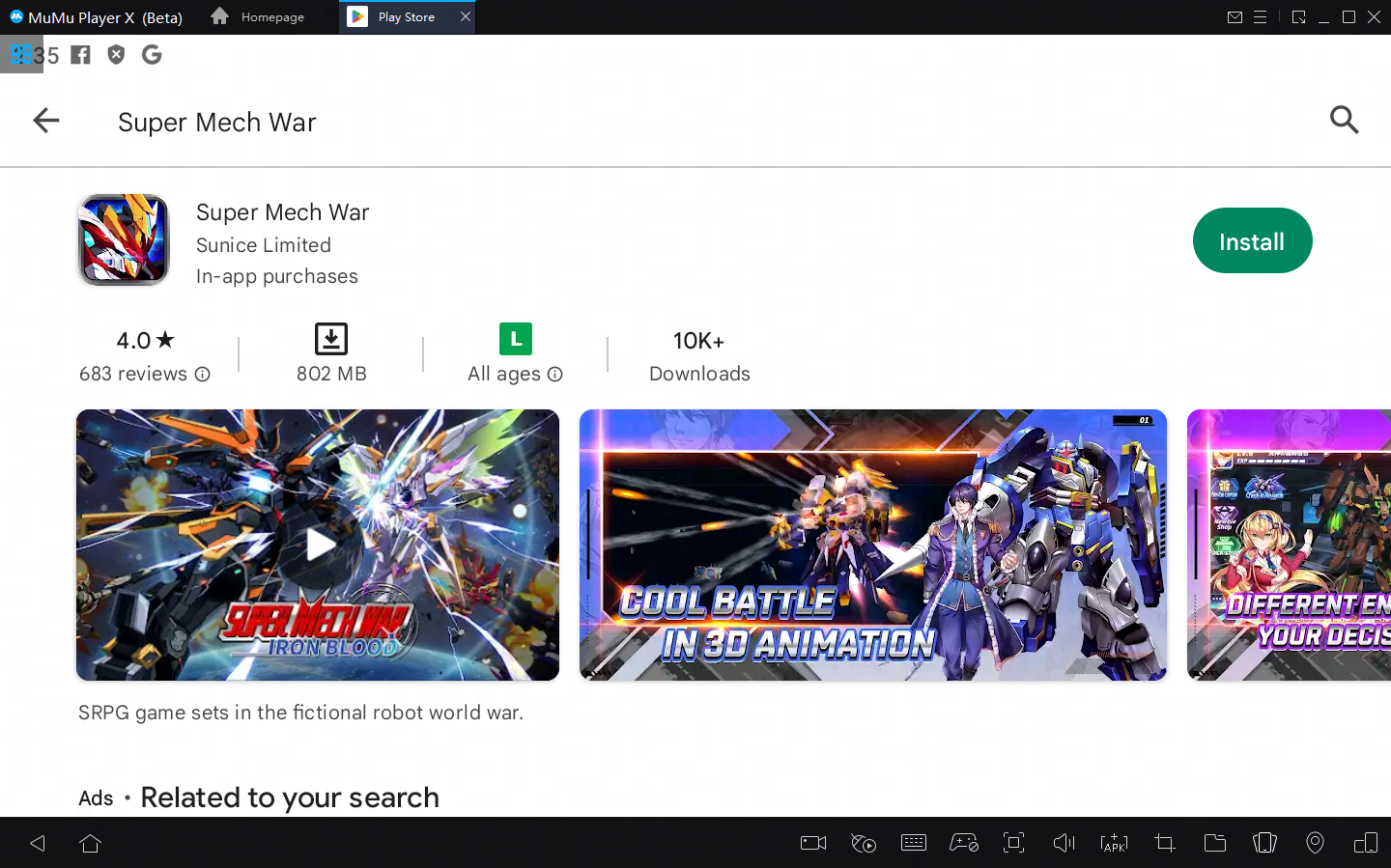Screen dimensions: 1391x868
Task: Open the keyboard mapping tool
Action: [x=913, y=843]
